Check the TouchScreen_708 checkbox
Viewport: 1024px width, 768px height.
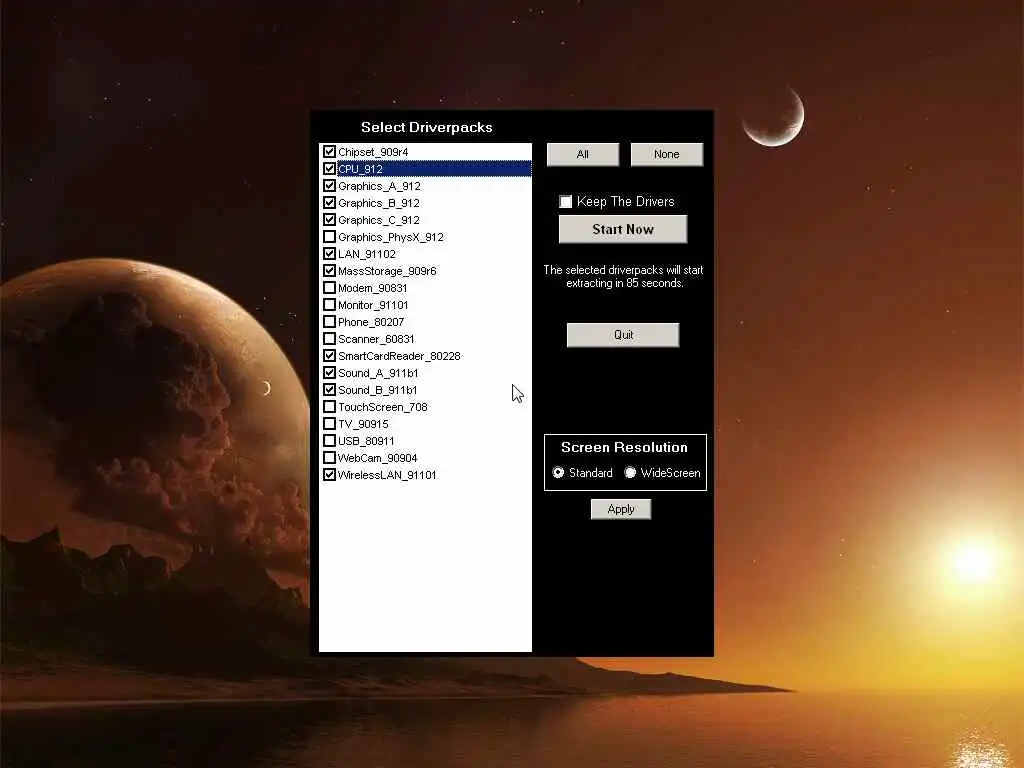point(329,406)
